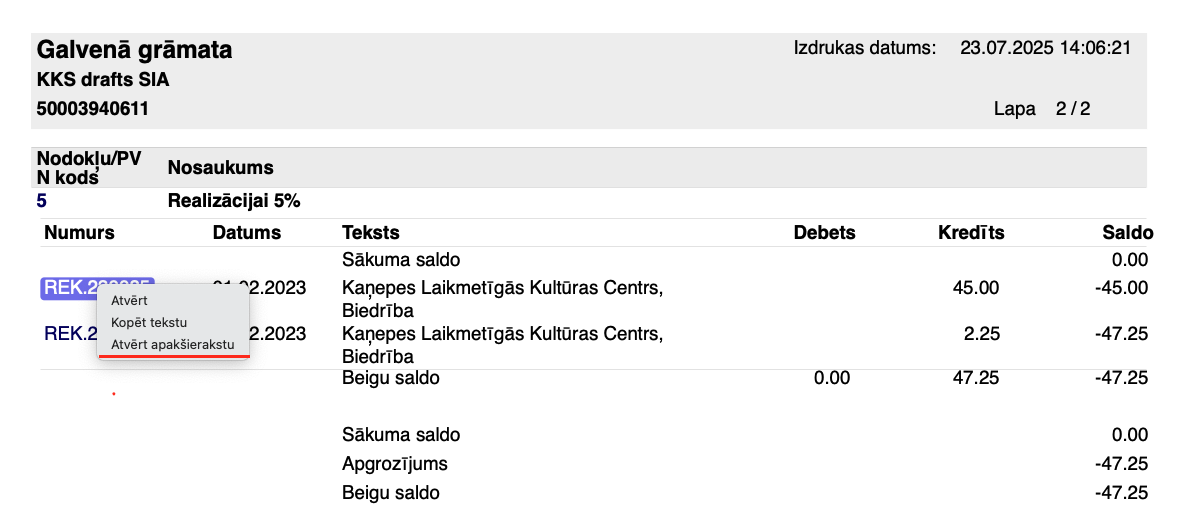Click the Numurs column header
Viewport: 1180px width, 518px height.
coord(79,233)
